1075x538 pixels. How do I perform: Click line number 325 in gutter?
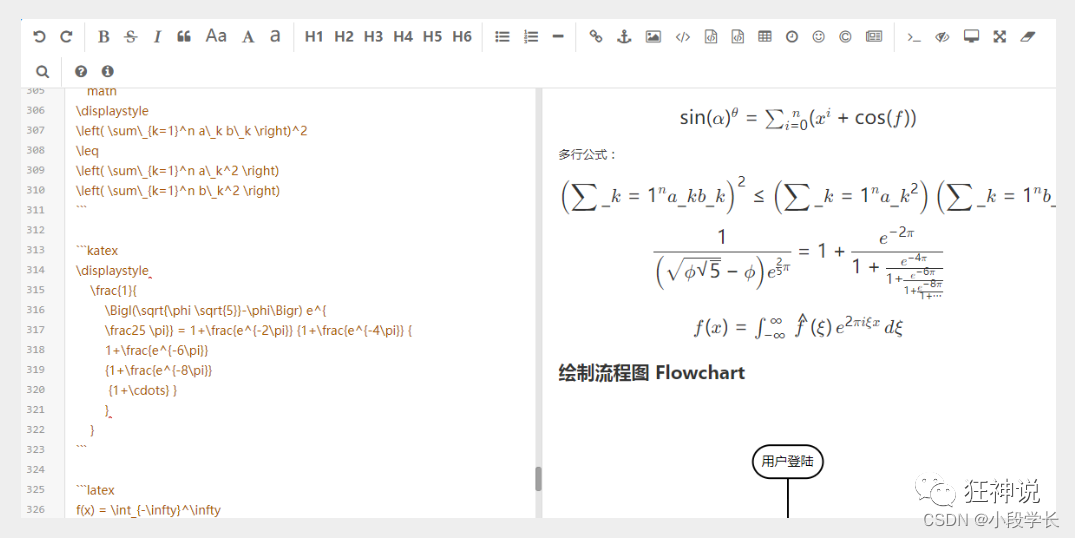click(35, 489)
